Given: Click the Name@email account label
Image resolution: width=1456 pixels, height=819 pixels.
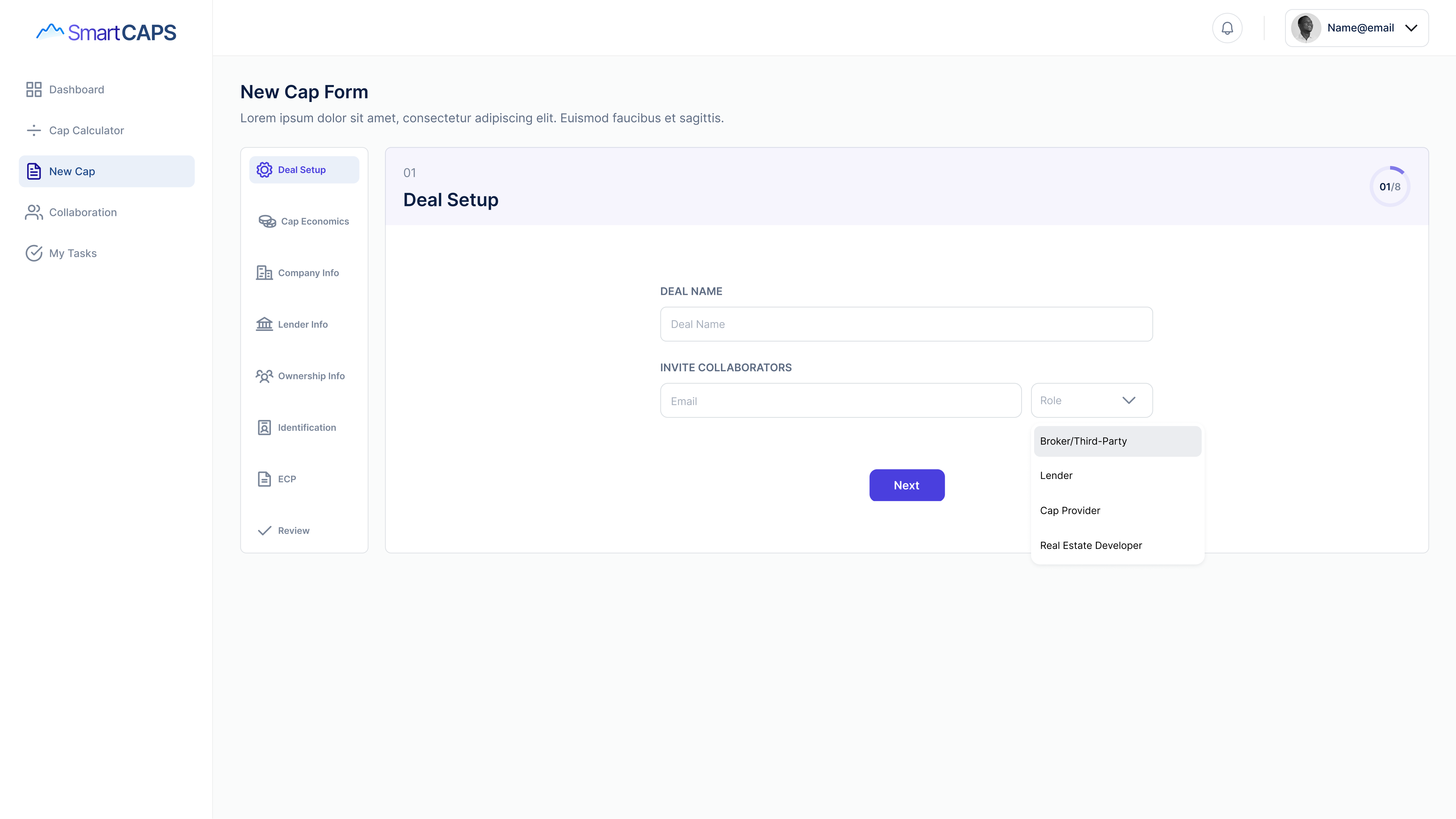Looking at the screenshot, I should click(1360, 28).
